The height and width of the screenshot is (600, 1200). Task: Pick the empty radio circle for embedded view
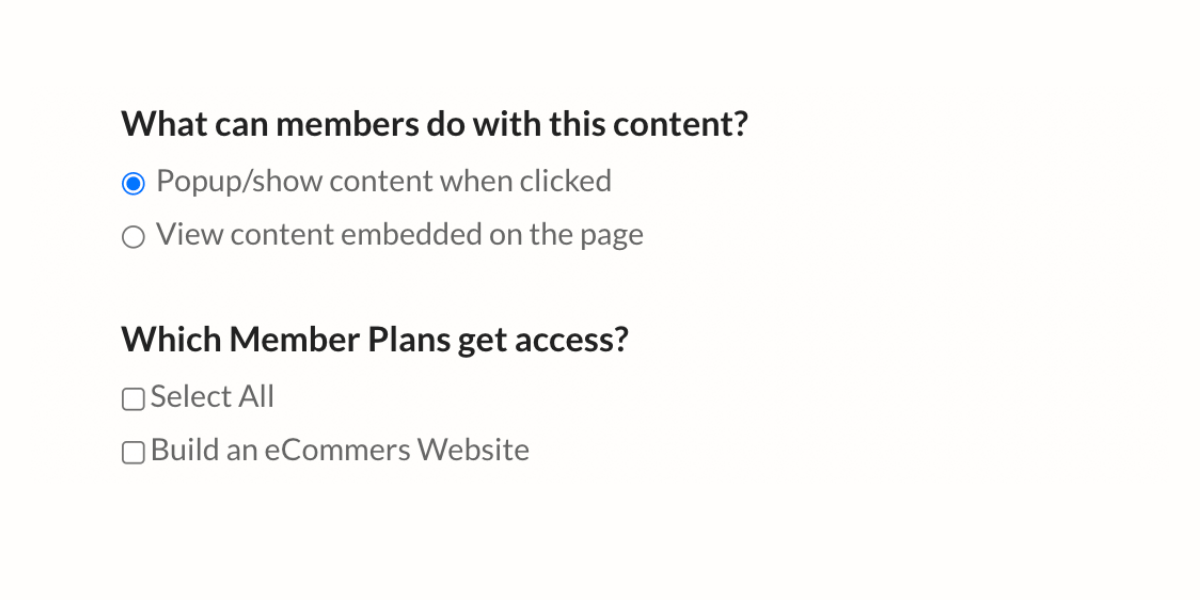coord(133,238)
